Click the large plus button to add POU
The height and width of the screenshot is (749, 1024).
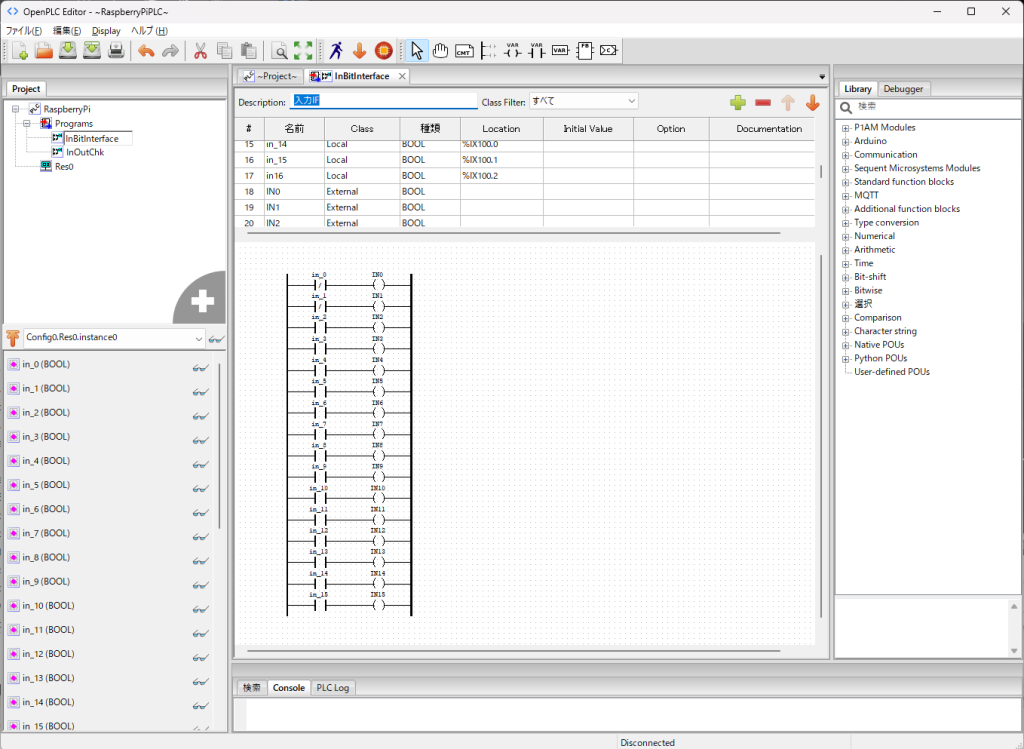[x=201, y=300]
